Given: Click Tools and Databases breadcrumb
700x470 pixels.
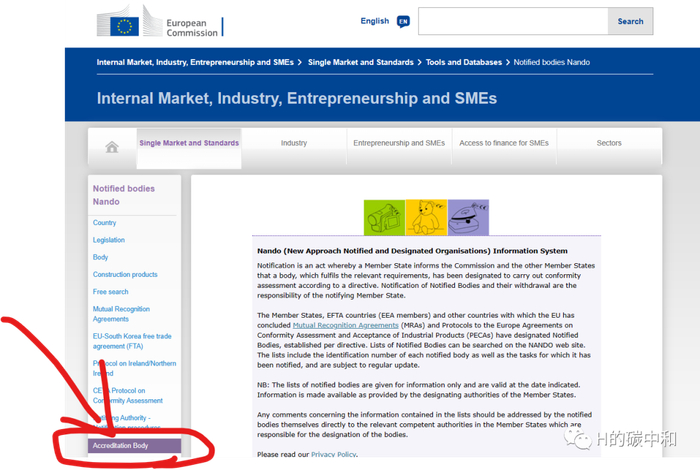Looking at the screenshot, I should [x=464, y=62].
